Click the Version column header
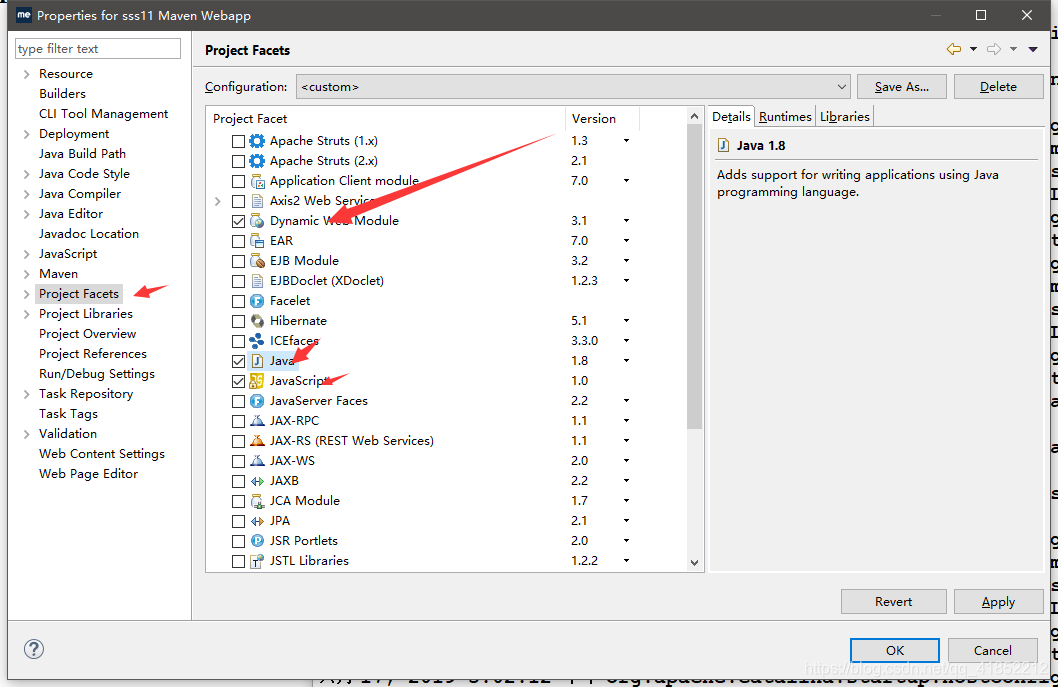Screen dimensions: 1058x687 602,119
